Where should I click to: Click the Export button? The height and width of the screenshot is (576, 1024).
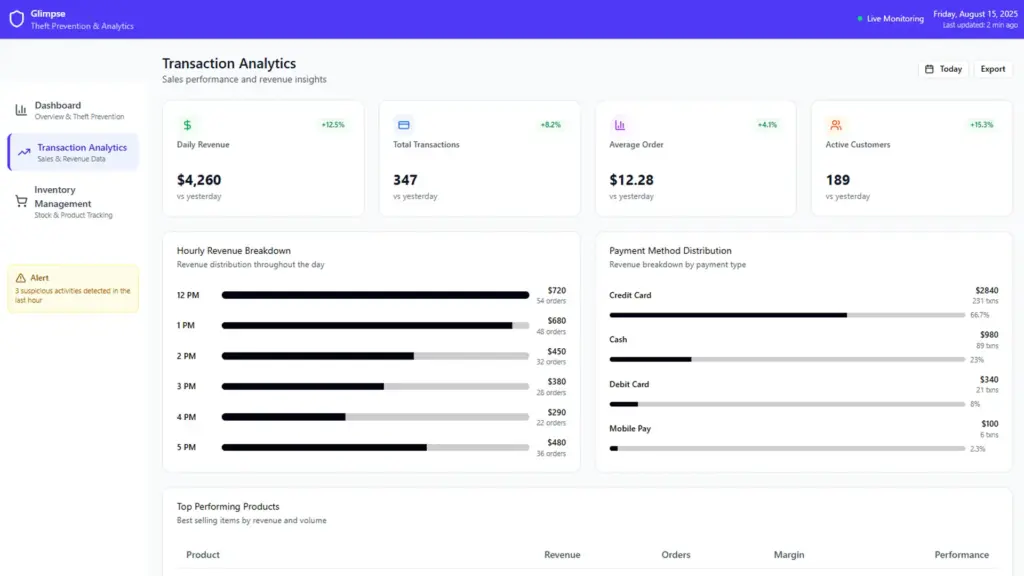coord(992,69)
